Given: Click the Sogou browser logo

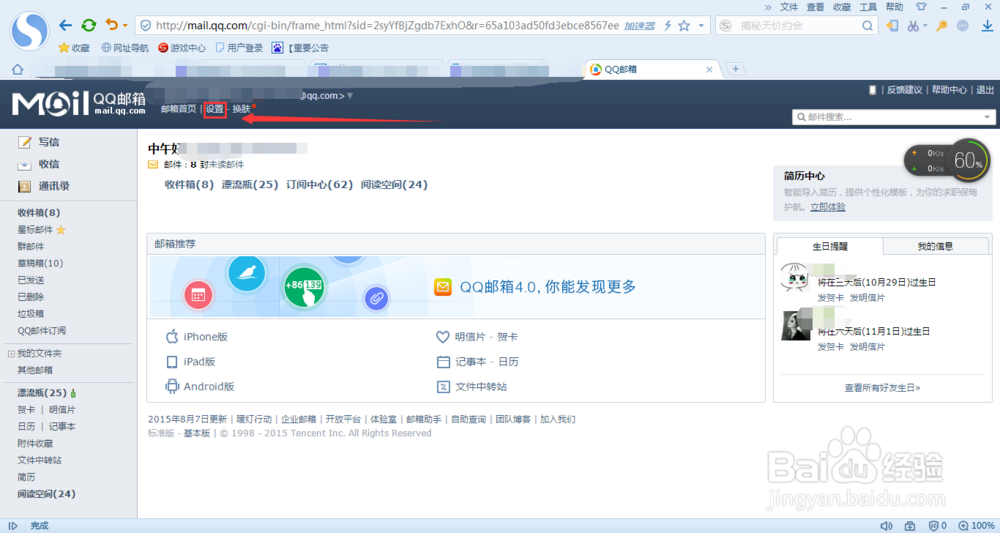Looking at the screenshot, I should [29, 30].
